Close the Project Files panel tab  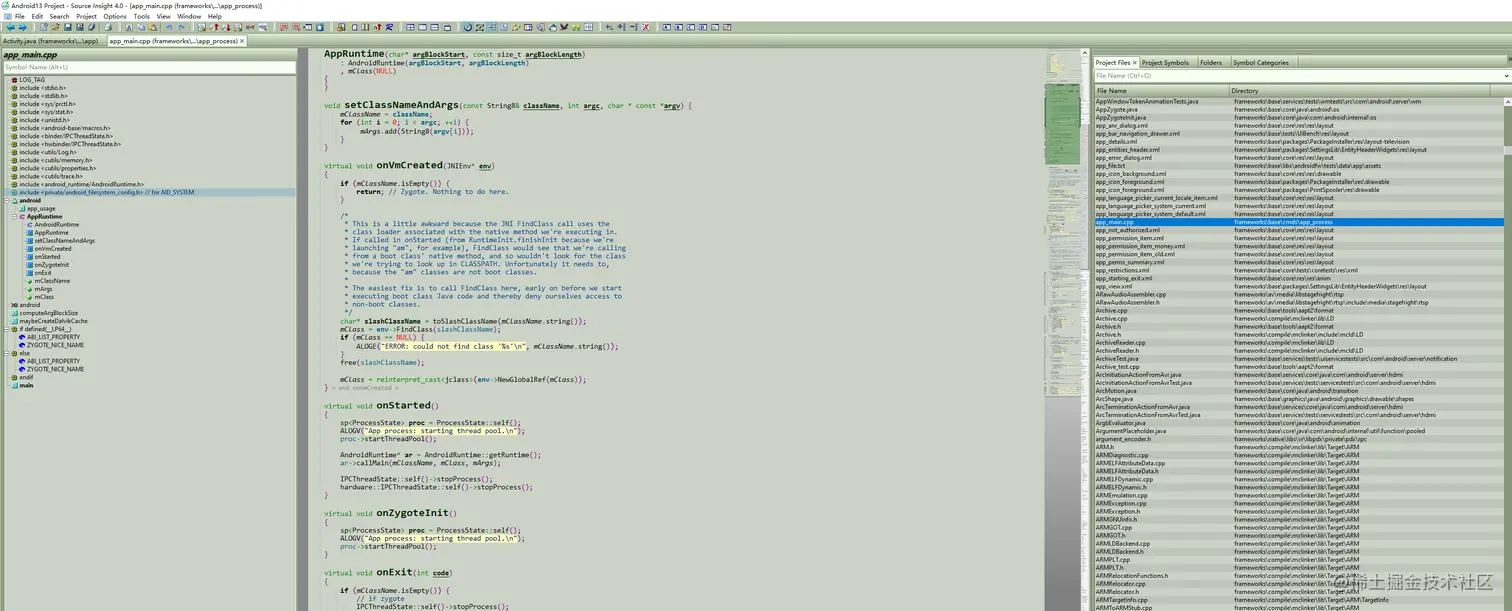(x=1135, y=62)
